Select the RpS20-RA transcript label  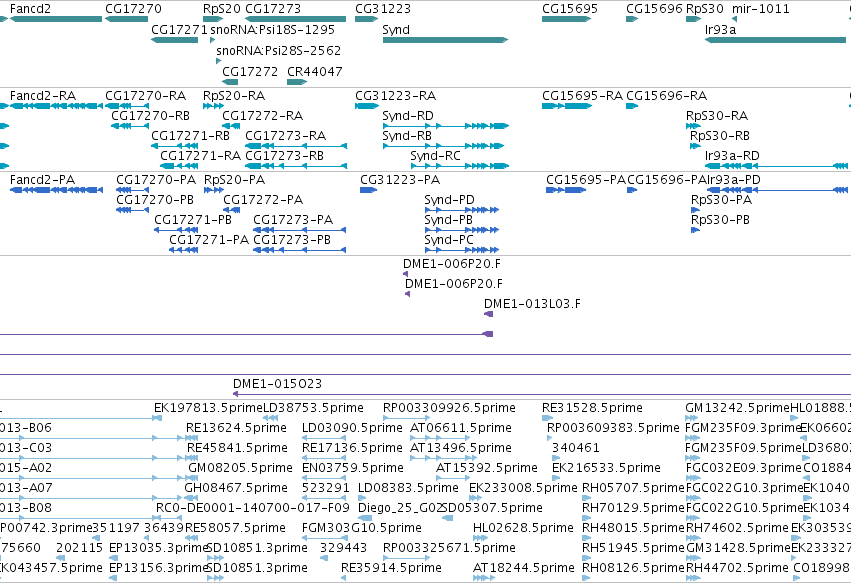click(234, 96)
